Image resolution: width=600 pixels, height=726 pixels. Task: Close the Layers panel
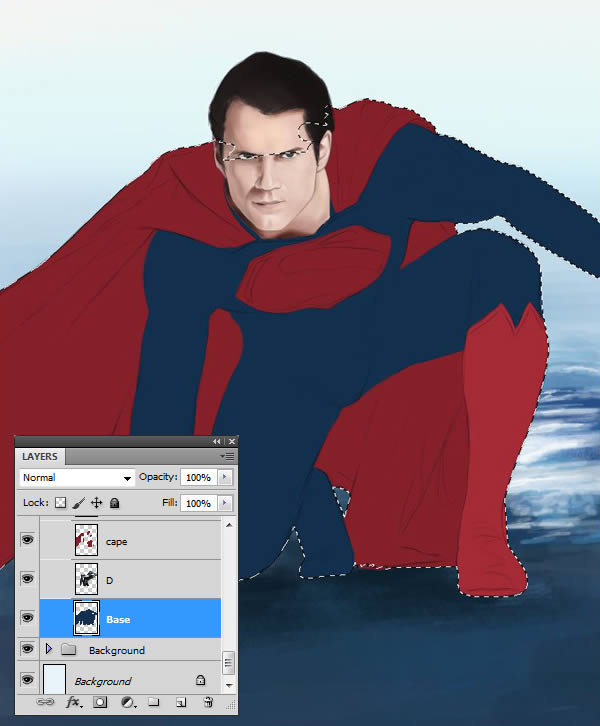(232, 441)
